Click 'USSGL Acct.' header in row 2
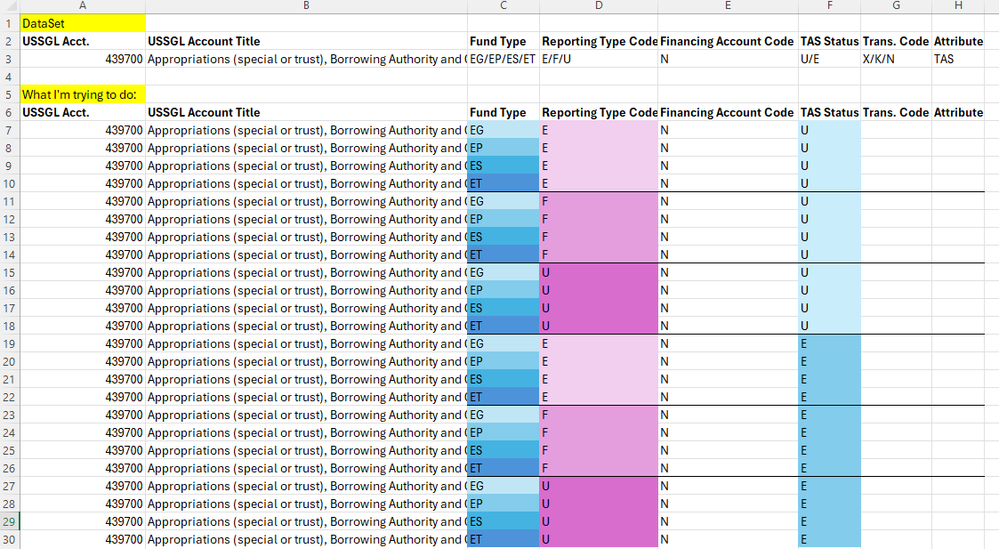The image size is (999, 549). tap(83, 41)
